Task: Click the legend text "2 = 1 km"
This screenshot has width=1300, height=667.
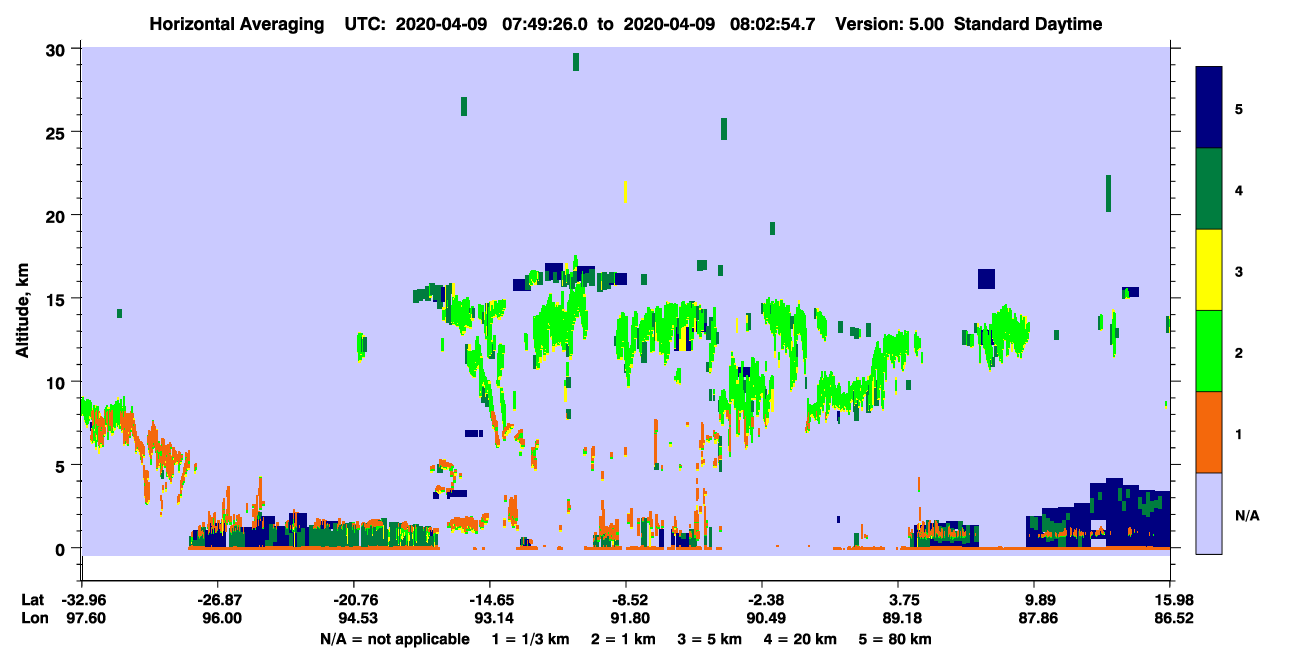Action: (625, 639)
